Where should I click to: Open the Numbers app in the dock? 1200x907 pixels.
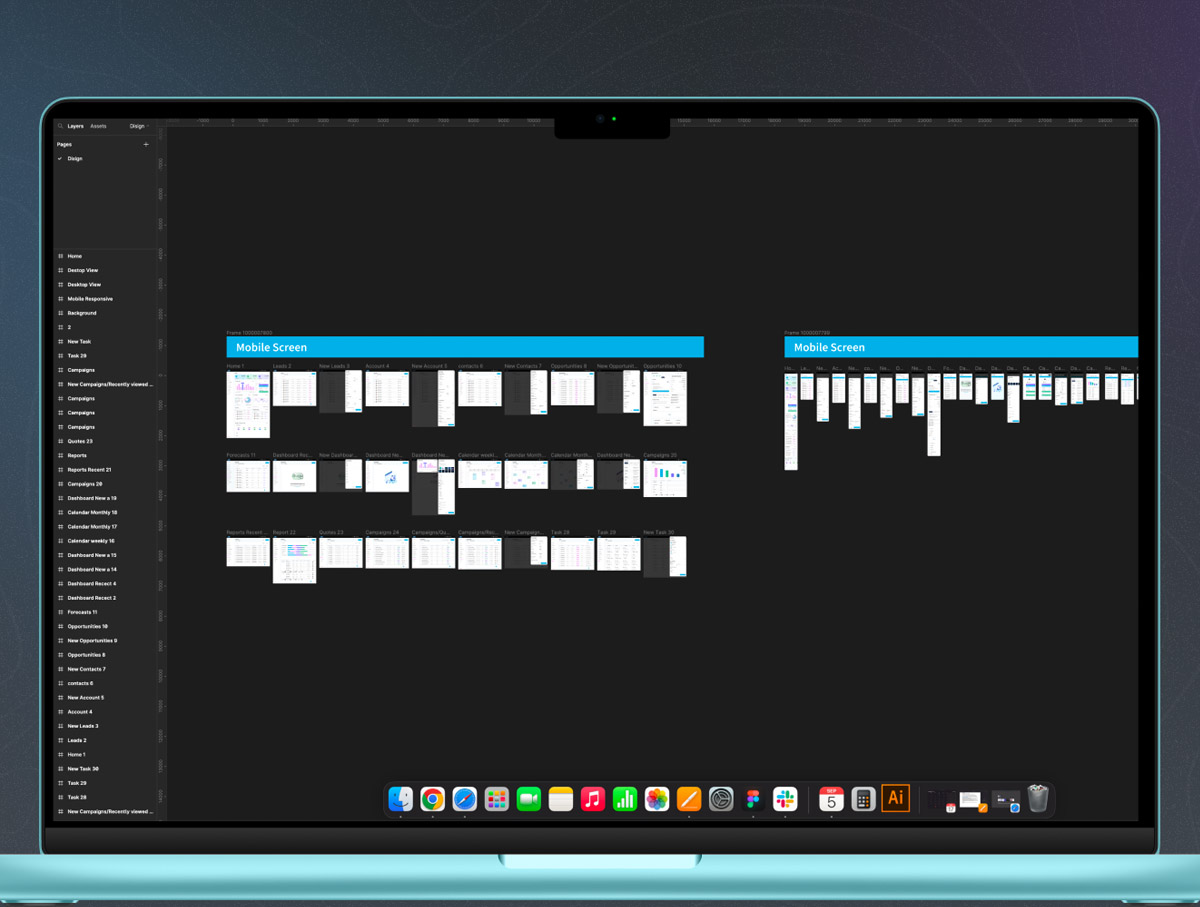click(x=625, y=799)
